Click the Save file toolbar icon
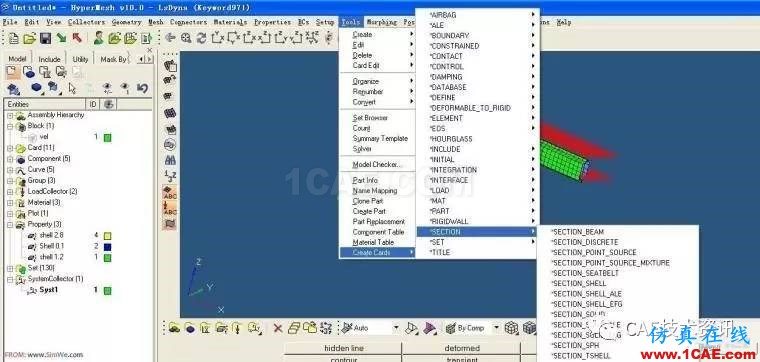Viewport: 760px width, 362px height. click(x=46, y=38)
